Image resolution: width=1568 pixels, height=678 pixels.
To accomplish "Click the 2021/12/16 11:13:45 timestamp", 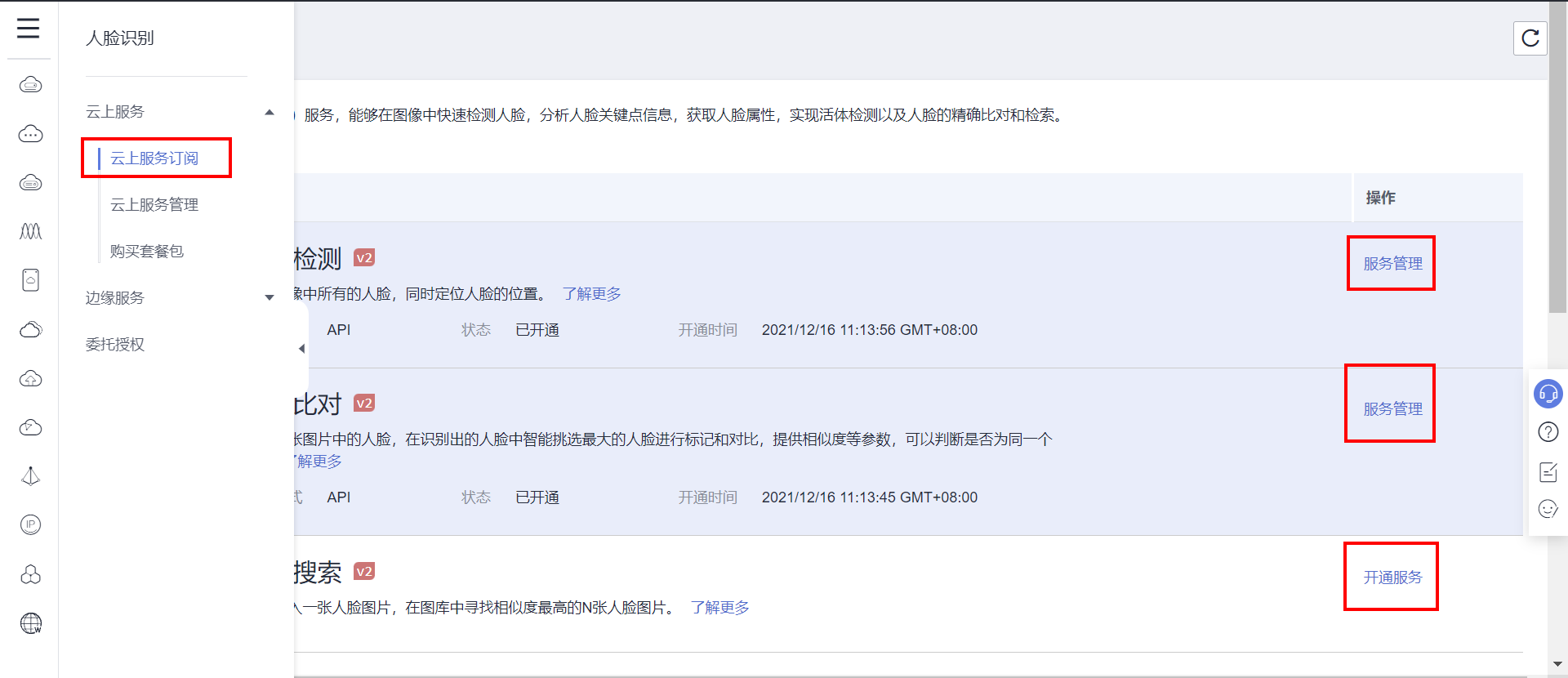I will (x=870, y=497).
